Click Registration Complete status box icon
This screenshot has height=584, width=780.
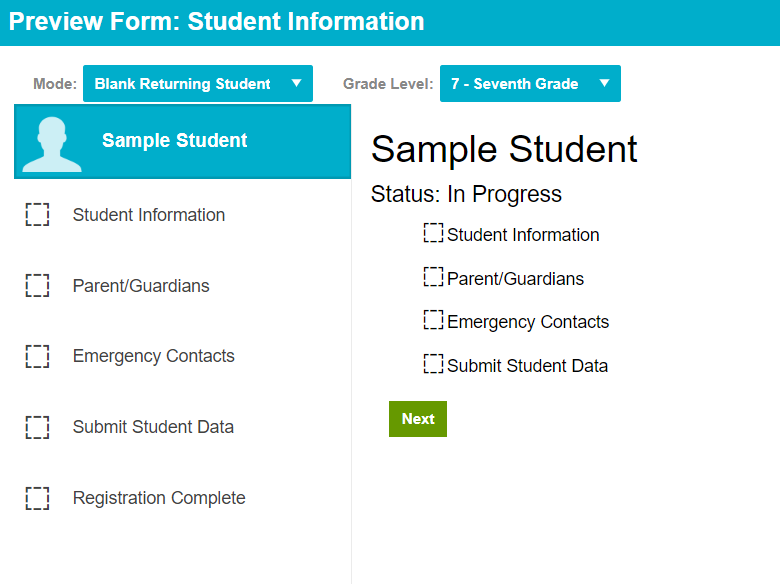pos(37,498)
